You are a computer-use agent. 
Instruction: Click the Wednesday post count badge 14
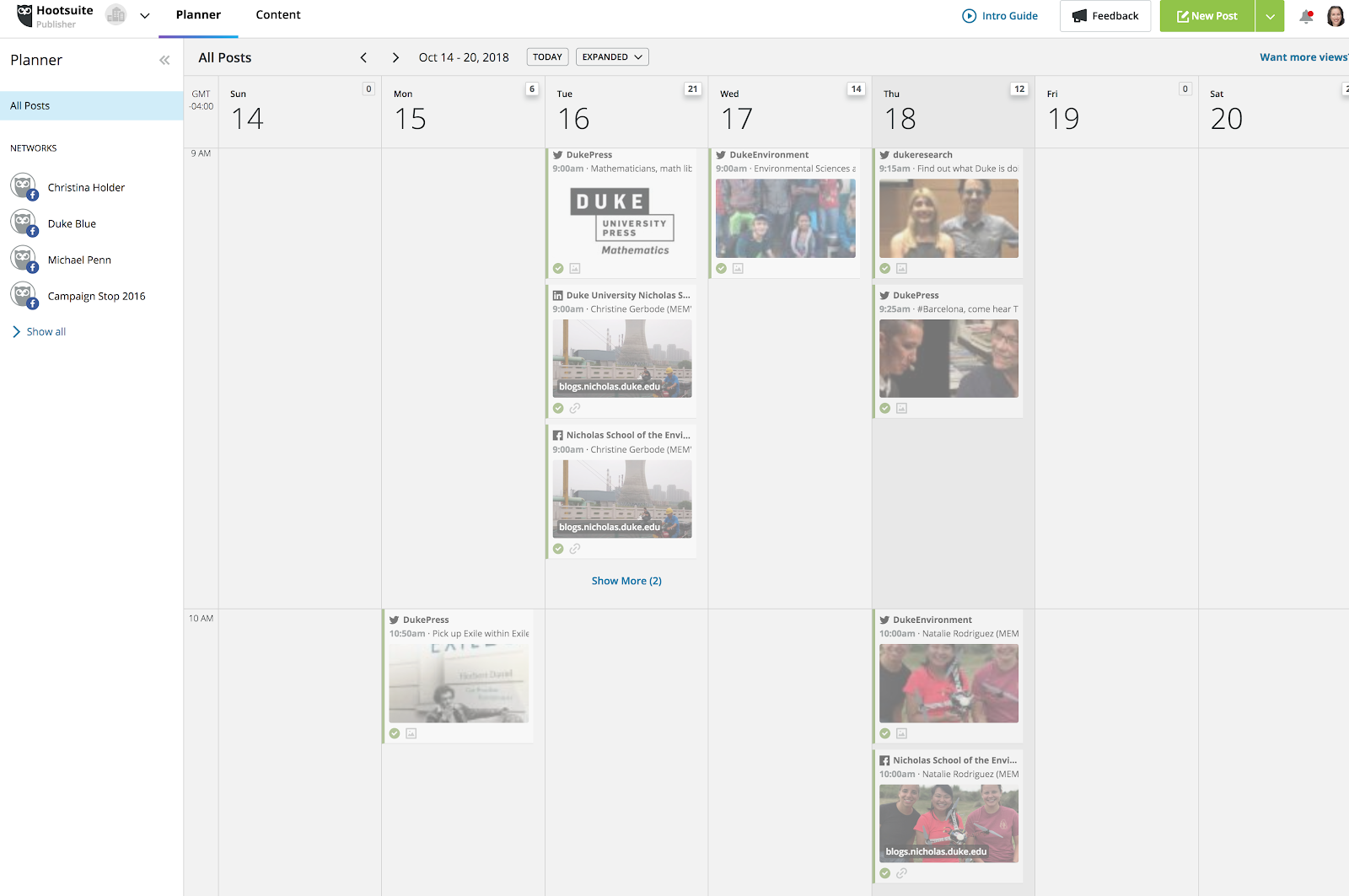pyautogui.click(x=856, y=89)
